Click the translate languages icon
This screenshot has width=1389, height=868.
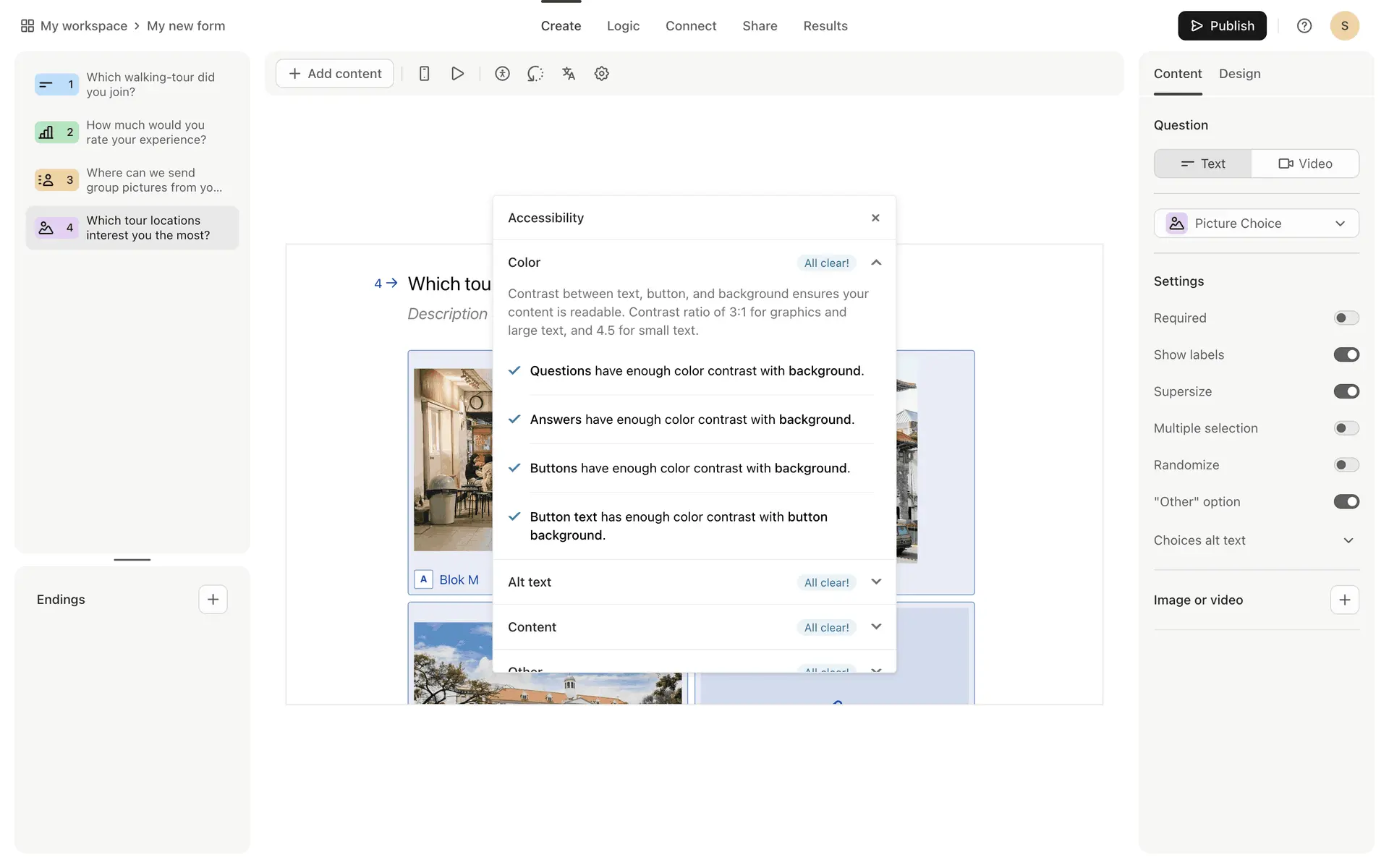pos(569,74)
